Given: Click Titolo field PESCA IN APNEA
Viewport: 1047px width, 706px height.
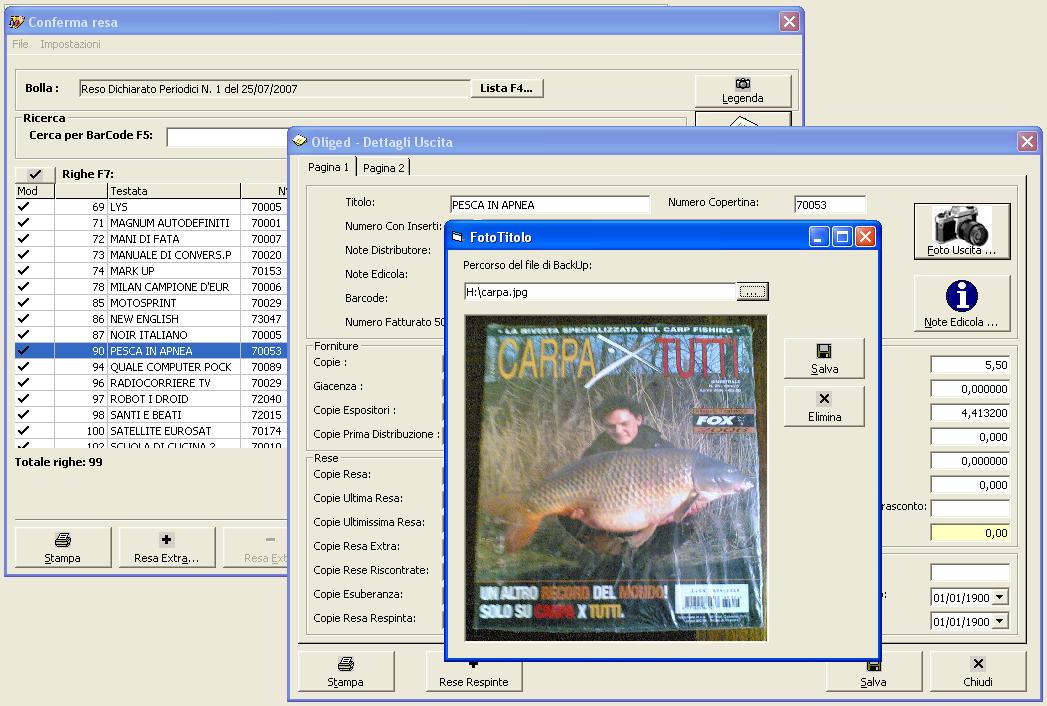Looking at the screenshot, I should pos(550,204).
